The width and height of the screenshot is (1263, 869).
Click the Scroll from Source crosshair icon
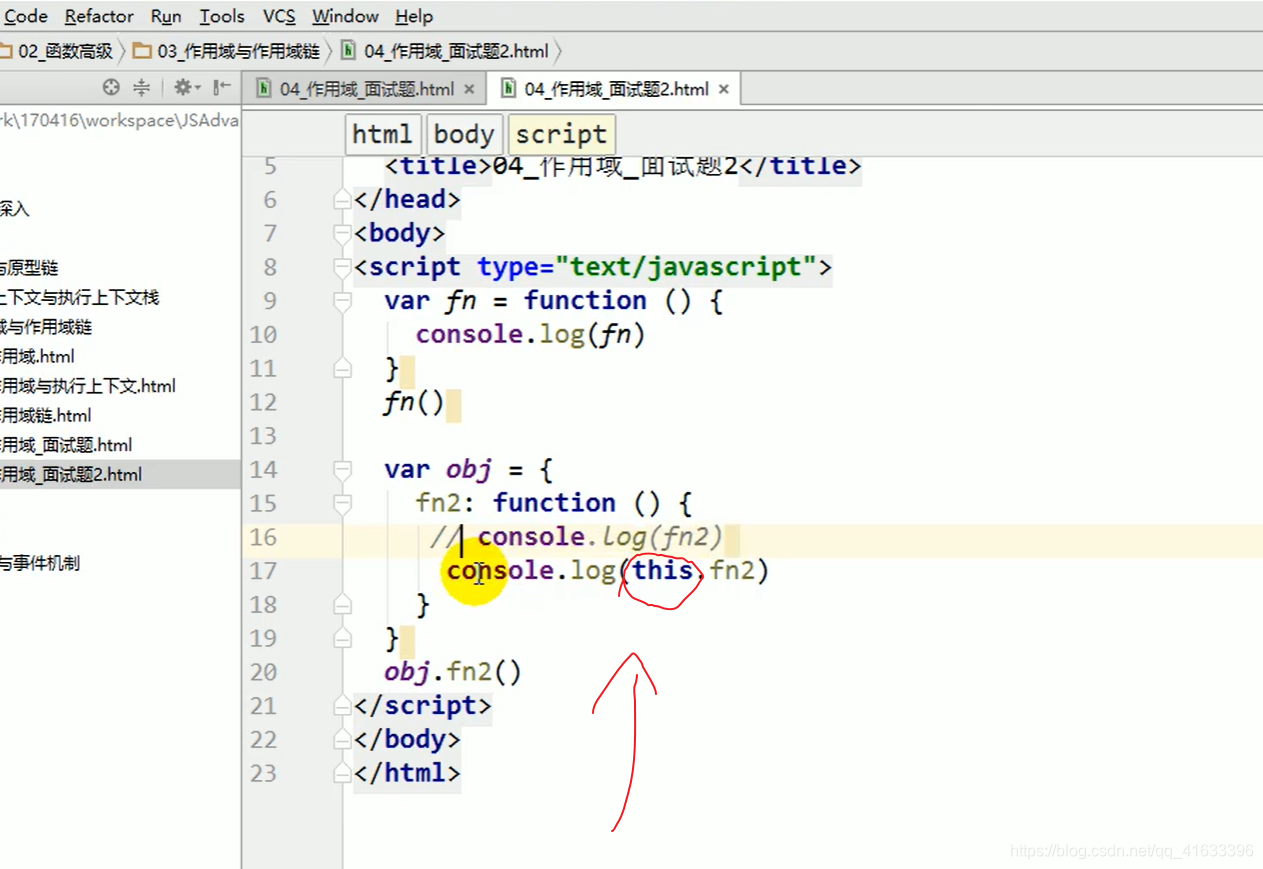[x=111, y=88]
